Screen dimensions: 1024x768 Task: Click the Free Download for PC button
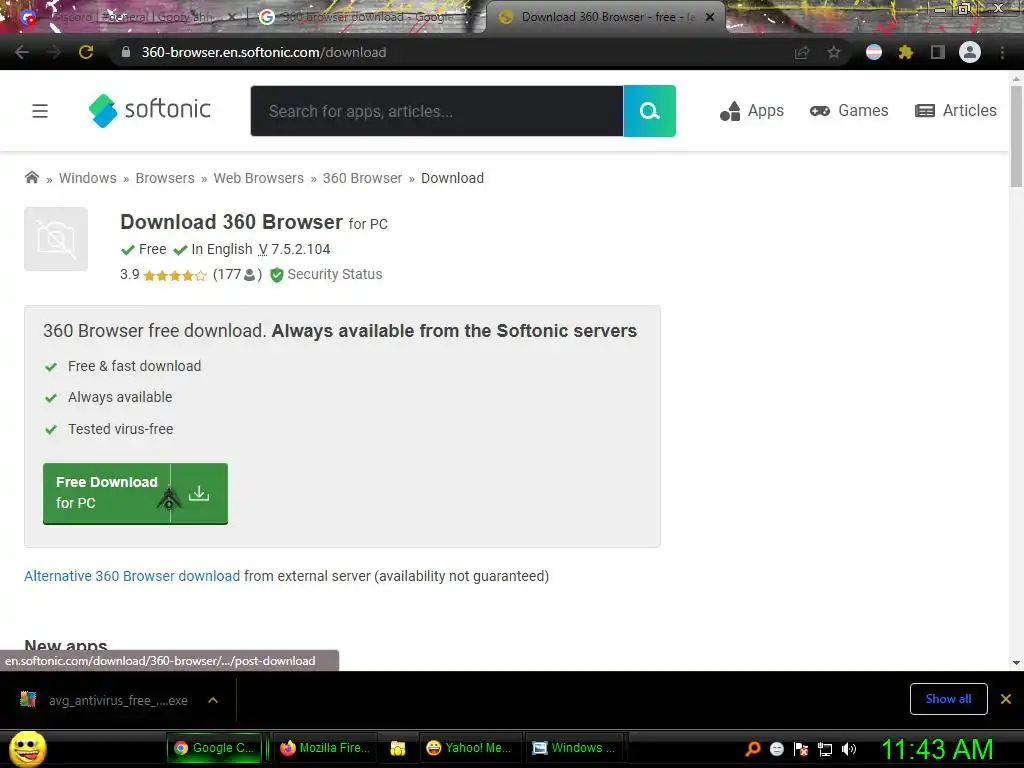[135, 493]
